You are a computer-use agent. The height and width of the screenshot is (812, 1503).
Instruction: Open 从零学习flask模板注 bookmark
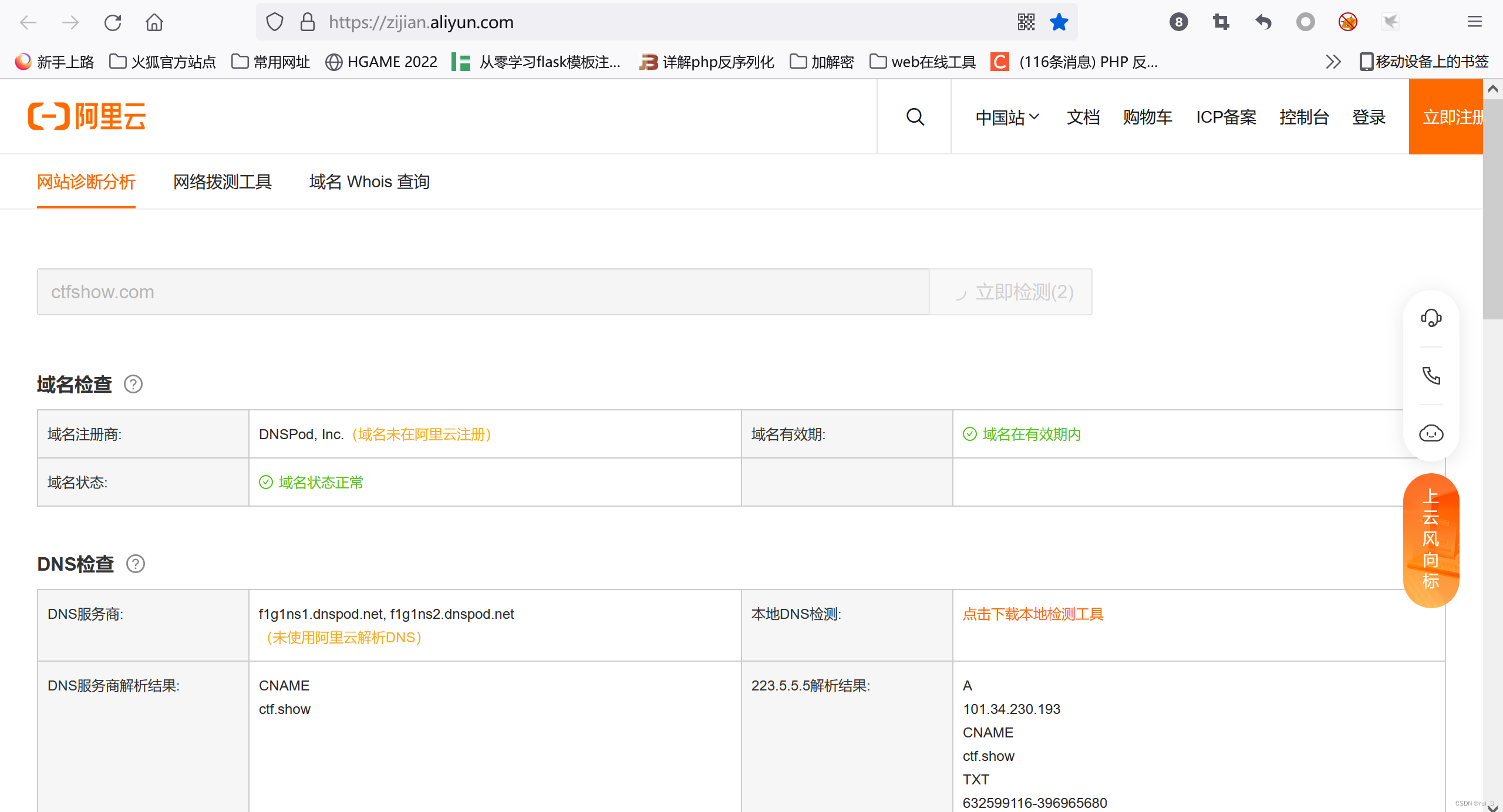click(x=536, y=62)
